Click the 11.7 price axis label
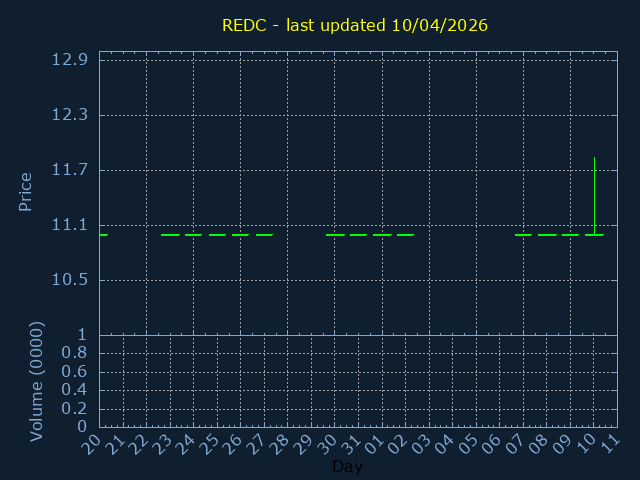This screenshot has width=640, height=480. pos(69,169)
